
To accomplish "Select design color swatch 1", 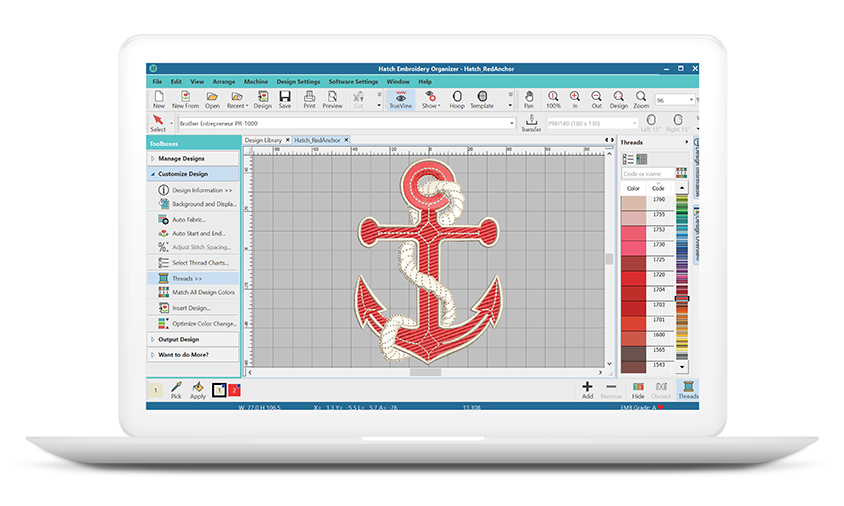I will (219, 390).
